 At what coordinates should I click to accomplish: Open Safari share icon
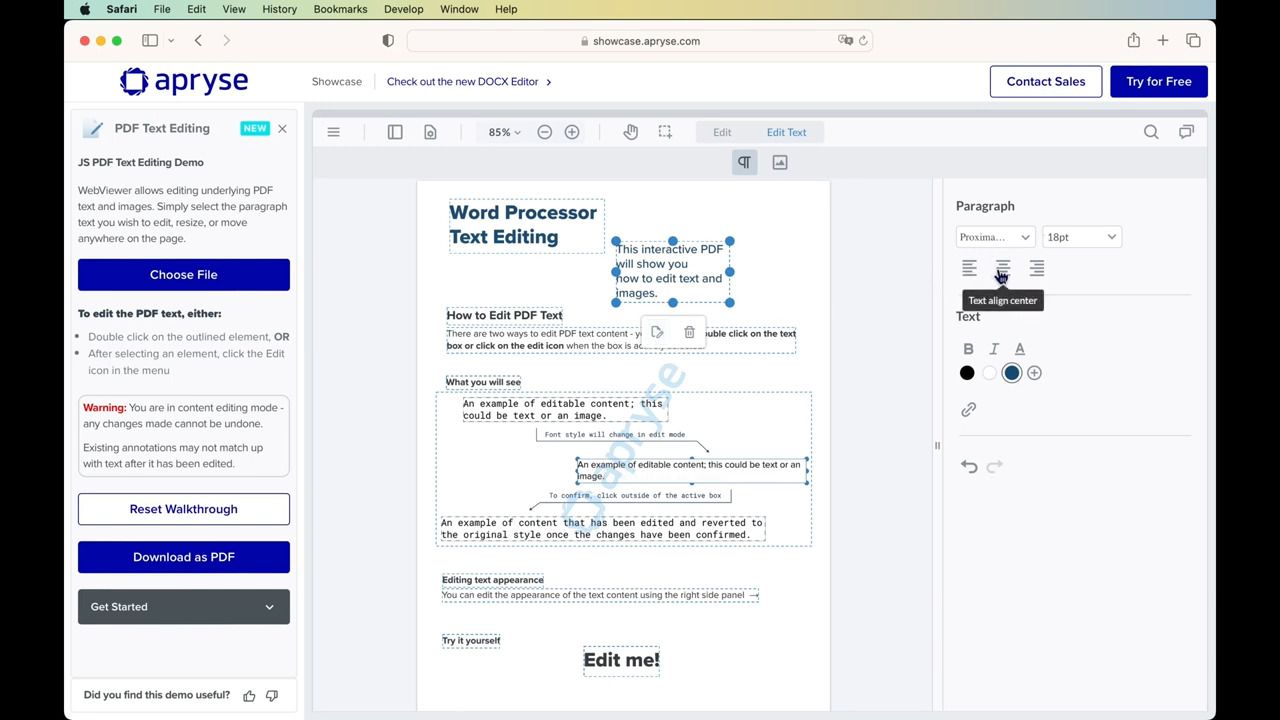(1133, 41)
